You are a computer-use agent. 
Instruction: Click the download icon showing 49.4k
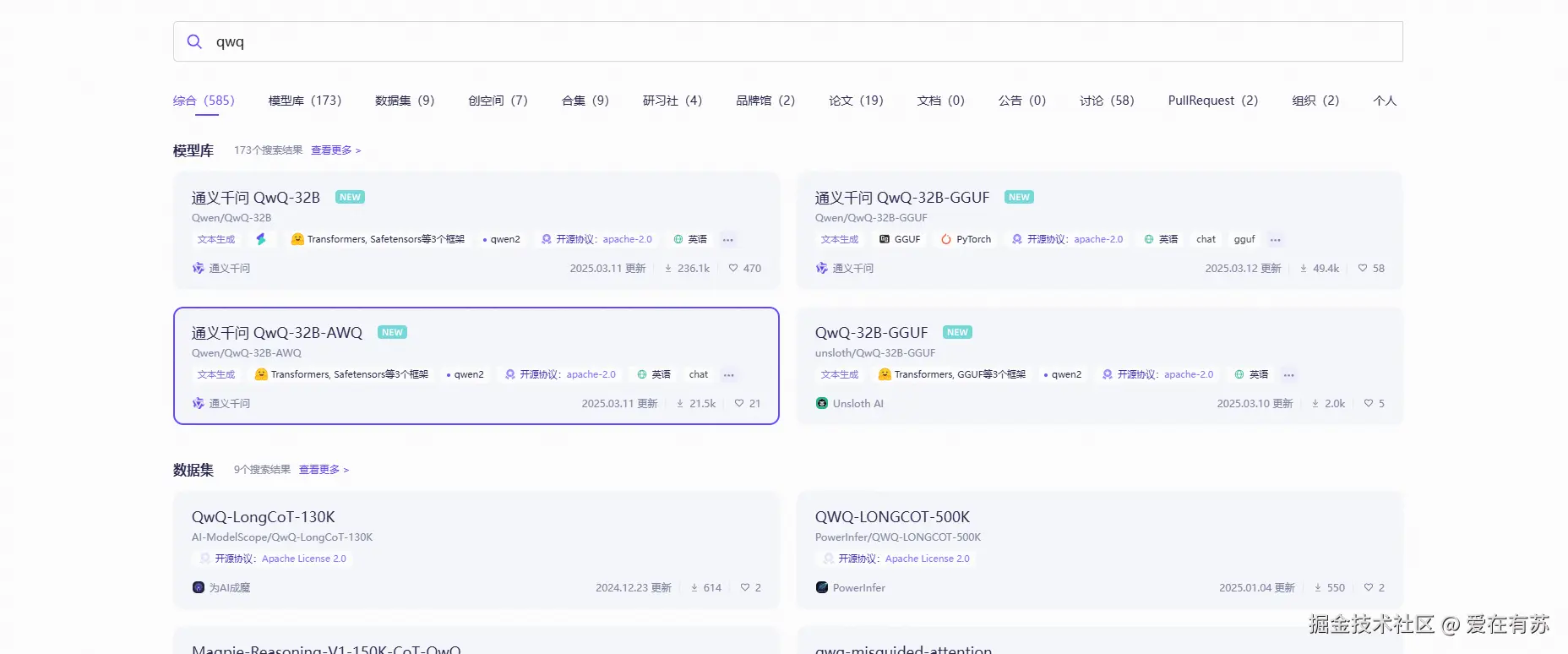click(x=1304, y=268)
